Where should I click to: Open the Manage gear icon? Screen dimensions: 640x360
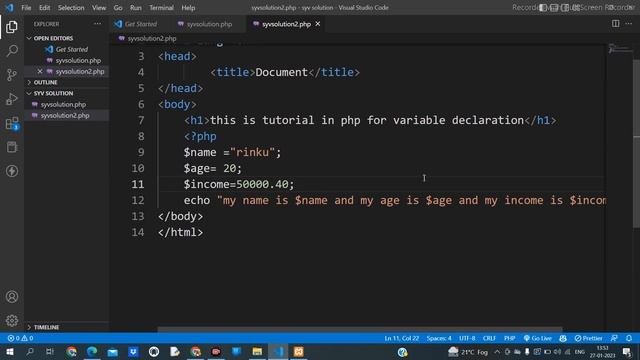[x=12, y=321]
